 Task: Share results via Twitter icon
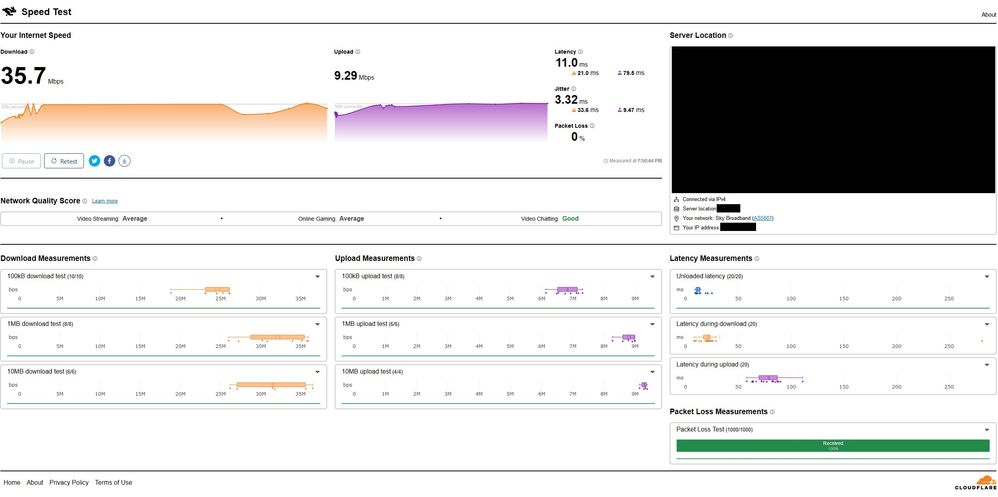tap(95, 160)
